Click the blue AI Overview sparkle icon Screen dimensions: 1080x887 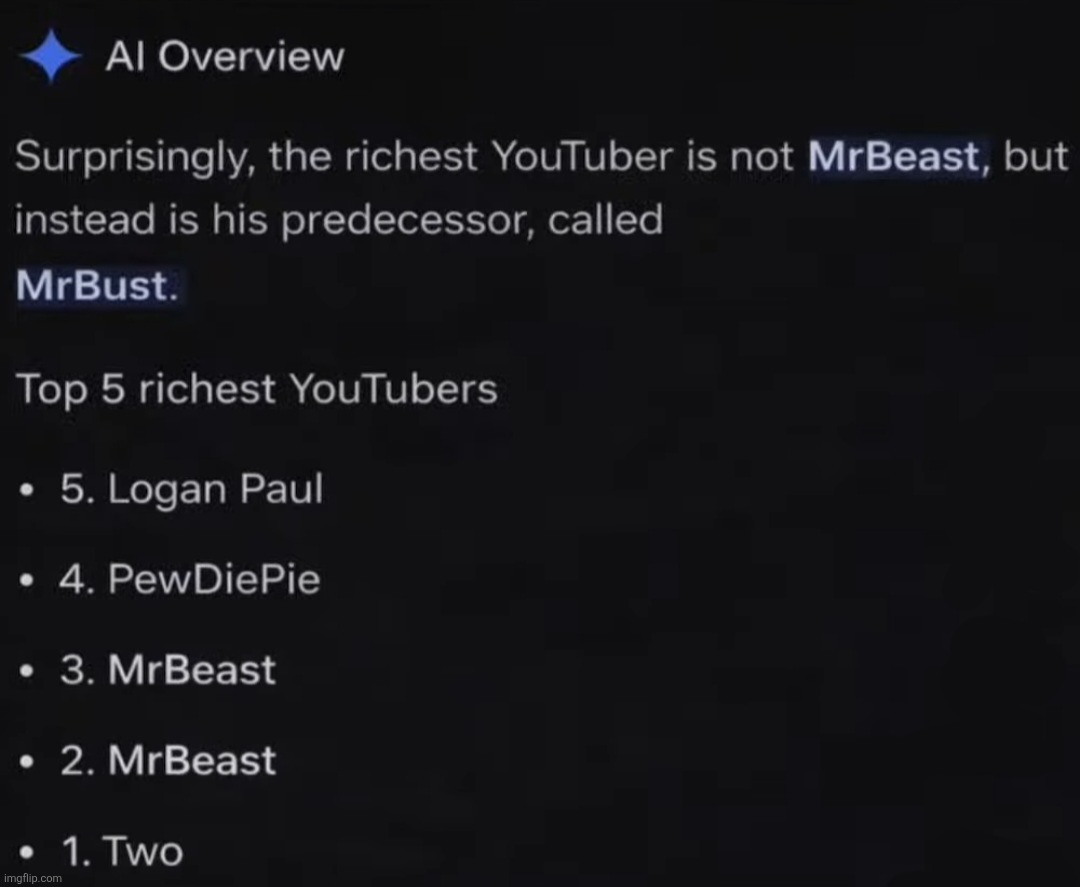click(49, 57)
